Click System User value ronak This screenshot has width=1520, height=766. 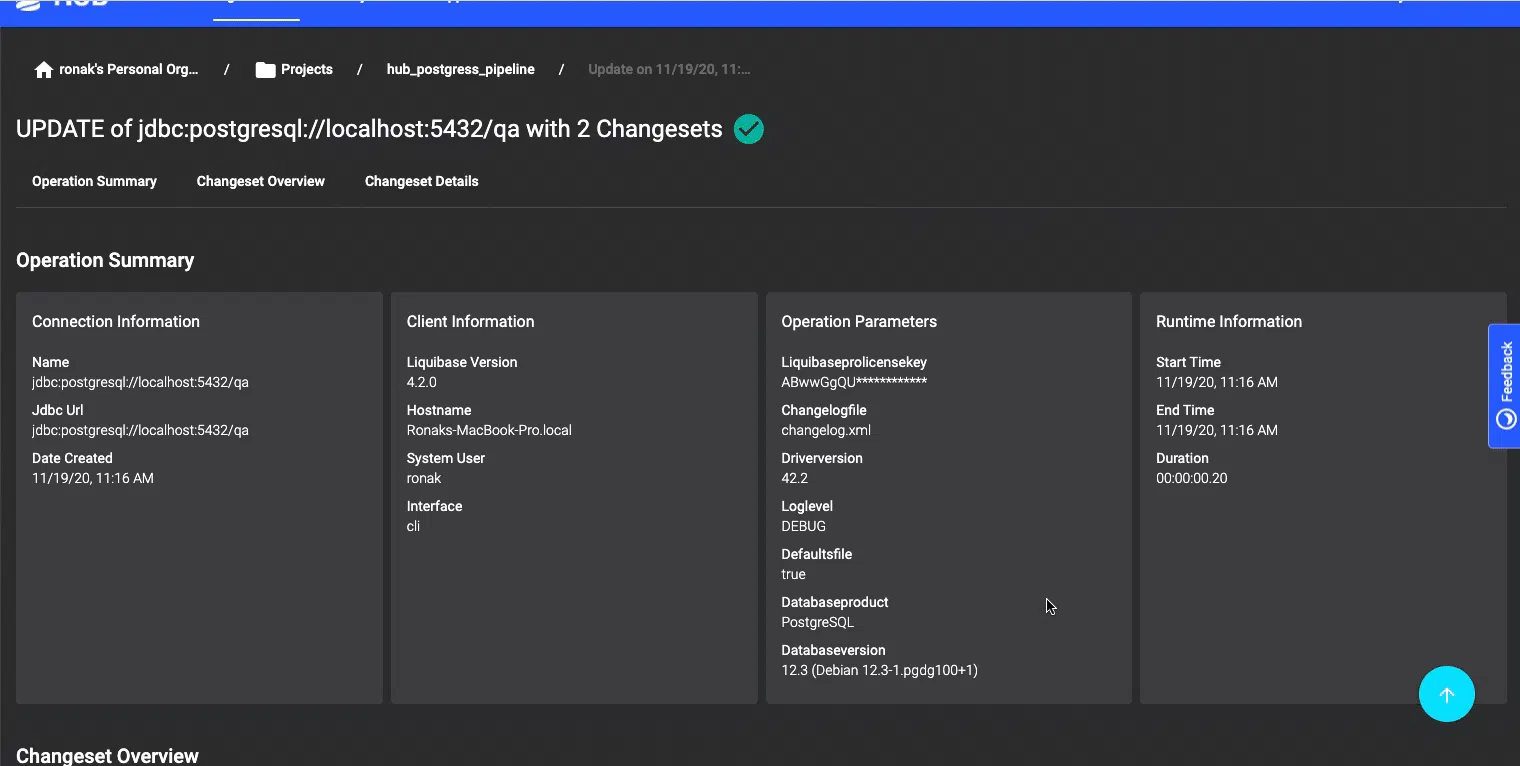[424, 479]
